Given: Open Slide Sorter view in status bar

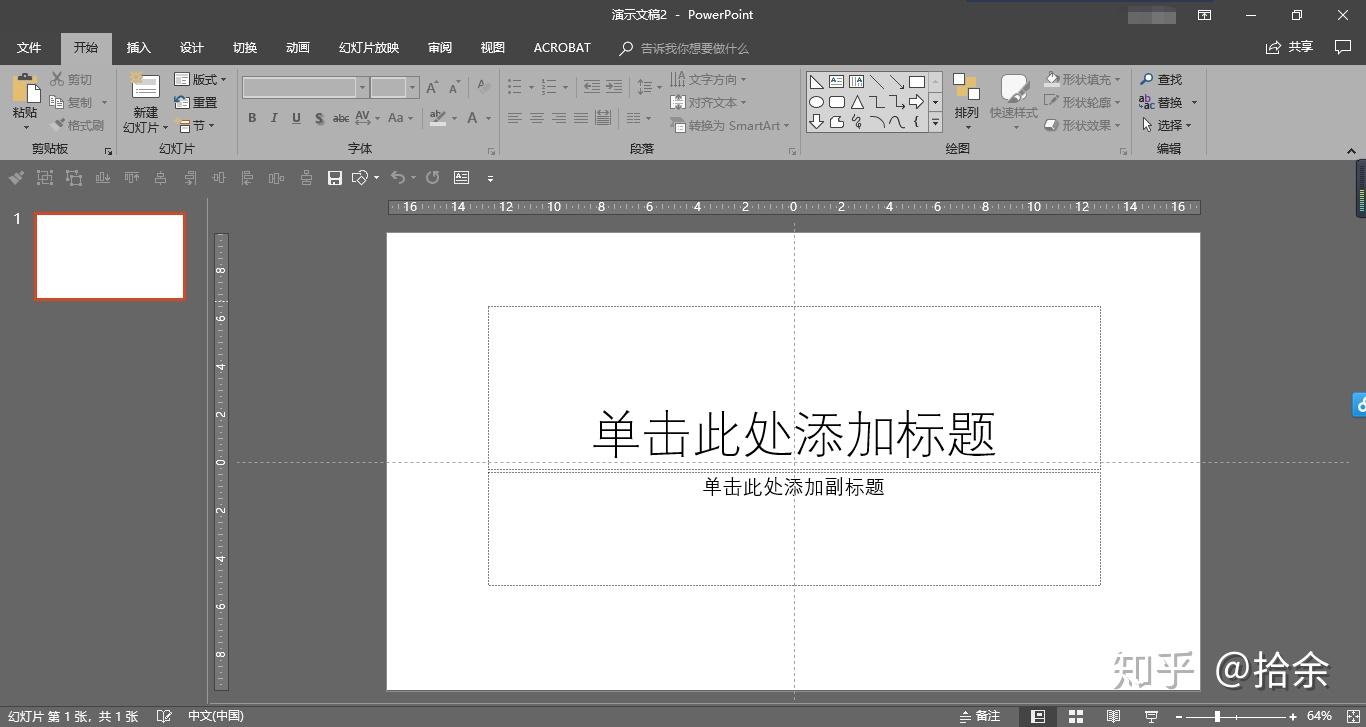Looking at the screenshot, I should (x=1076, y=716).
